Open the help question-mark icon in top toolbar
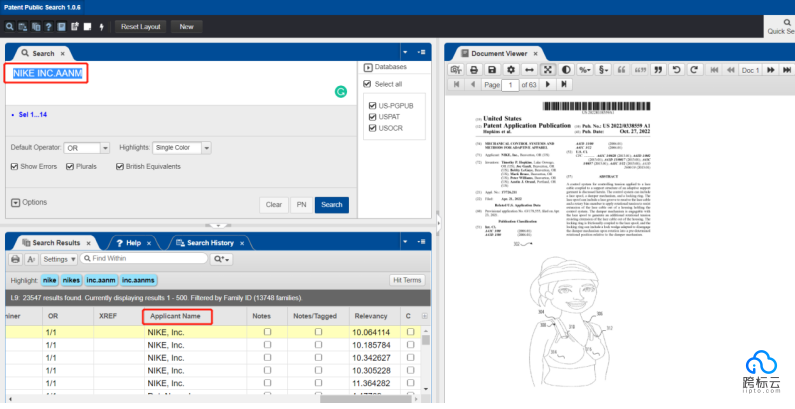The image size is (795, 409). [x=49, y=27]
